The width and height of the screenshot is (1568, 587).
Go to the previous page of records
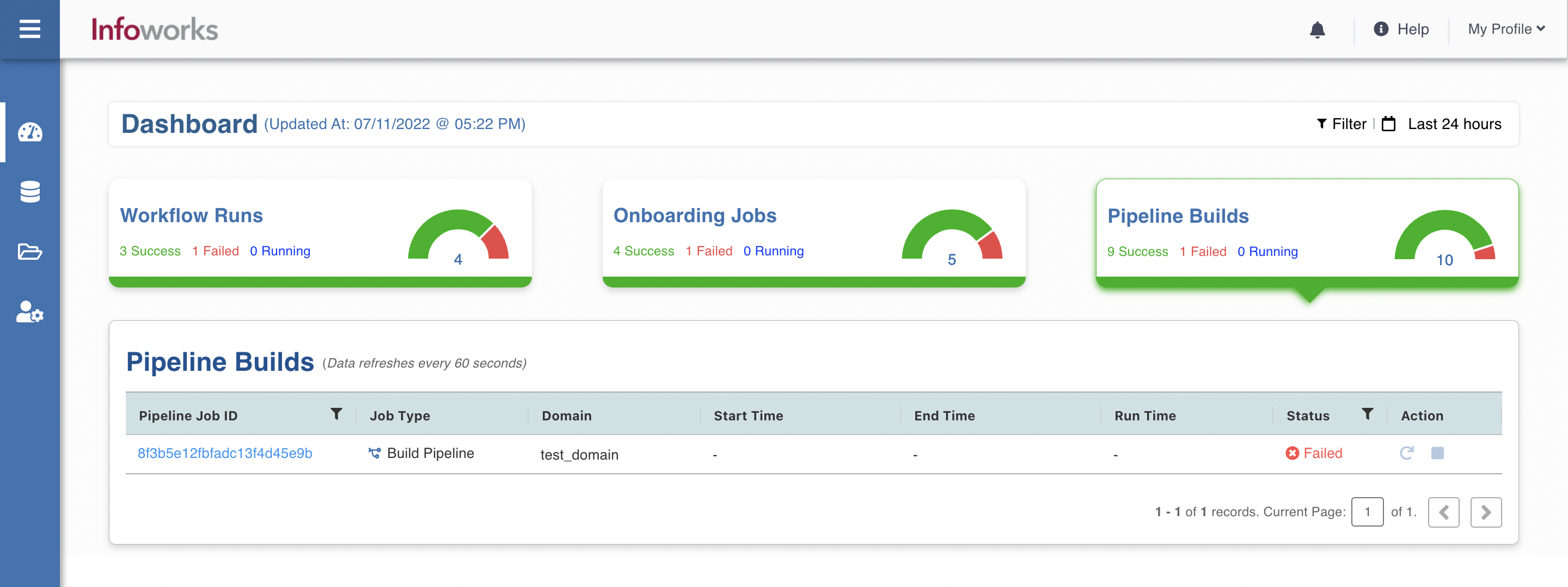1443,512
